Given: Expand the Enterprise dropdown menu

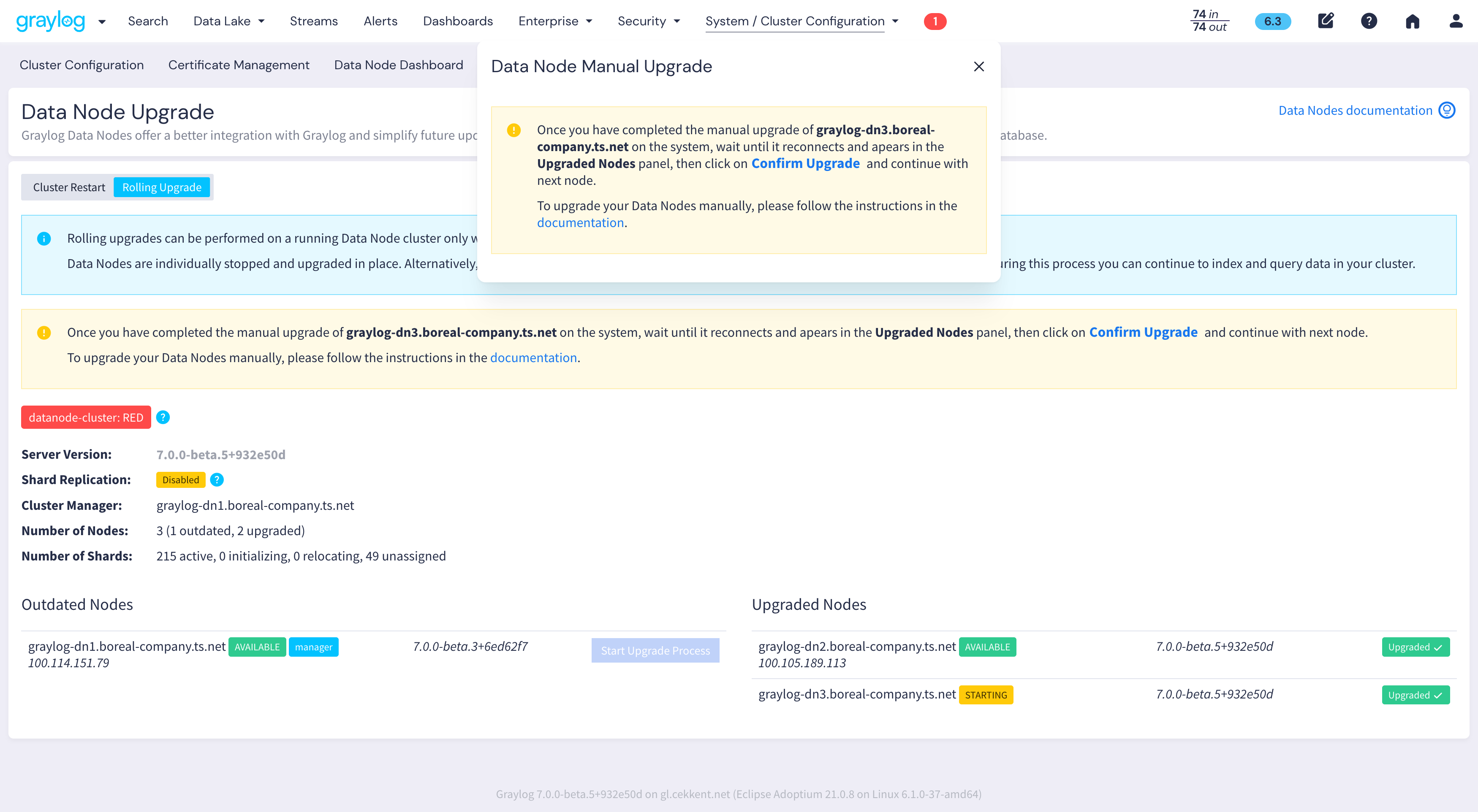Looking at the screenshot, I should tap(555, 21).
